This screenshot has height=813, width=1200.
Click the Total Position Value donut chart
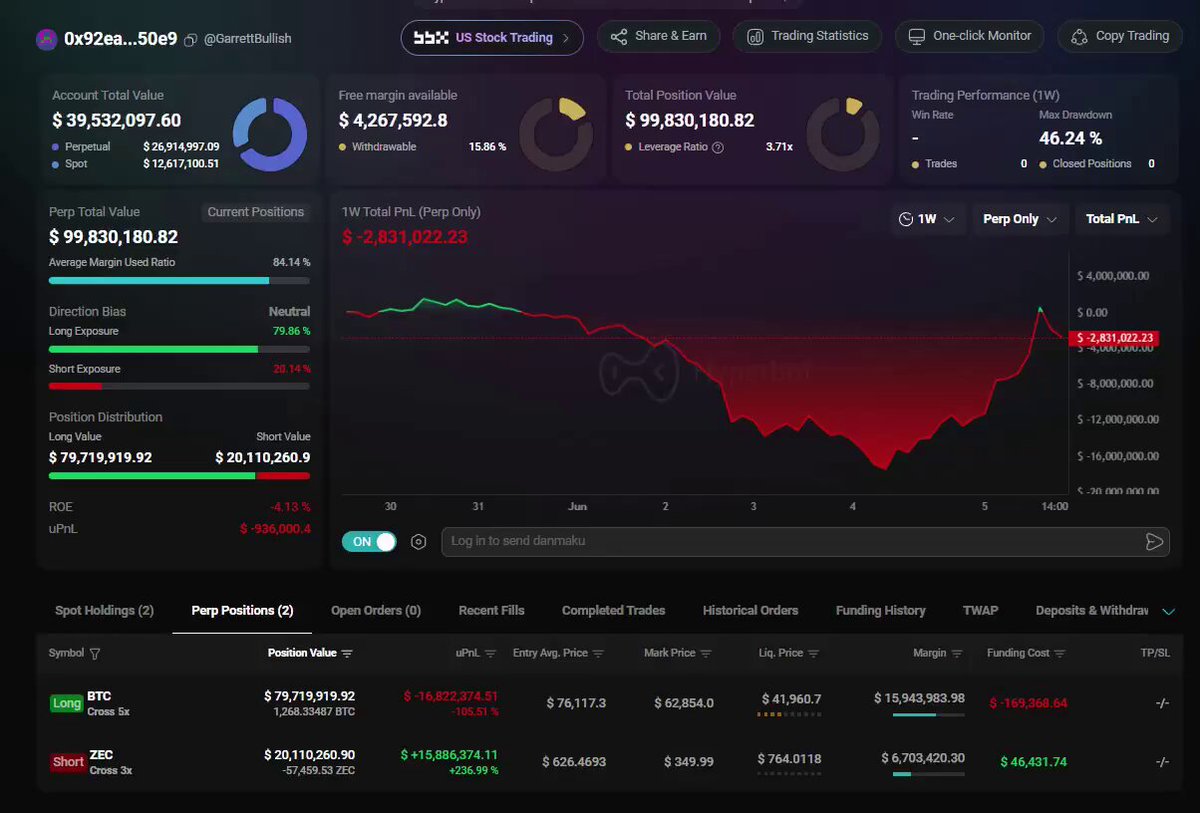coord(843,135)
